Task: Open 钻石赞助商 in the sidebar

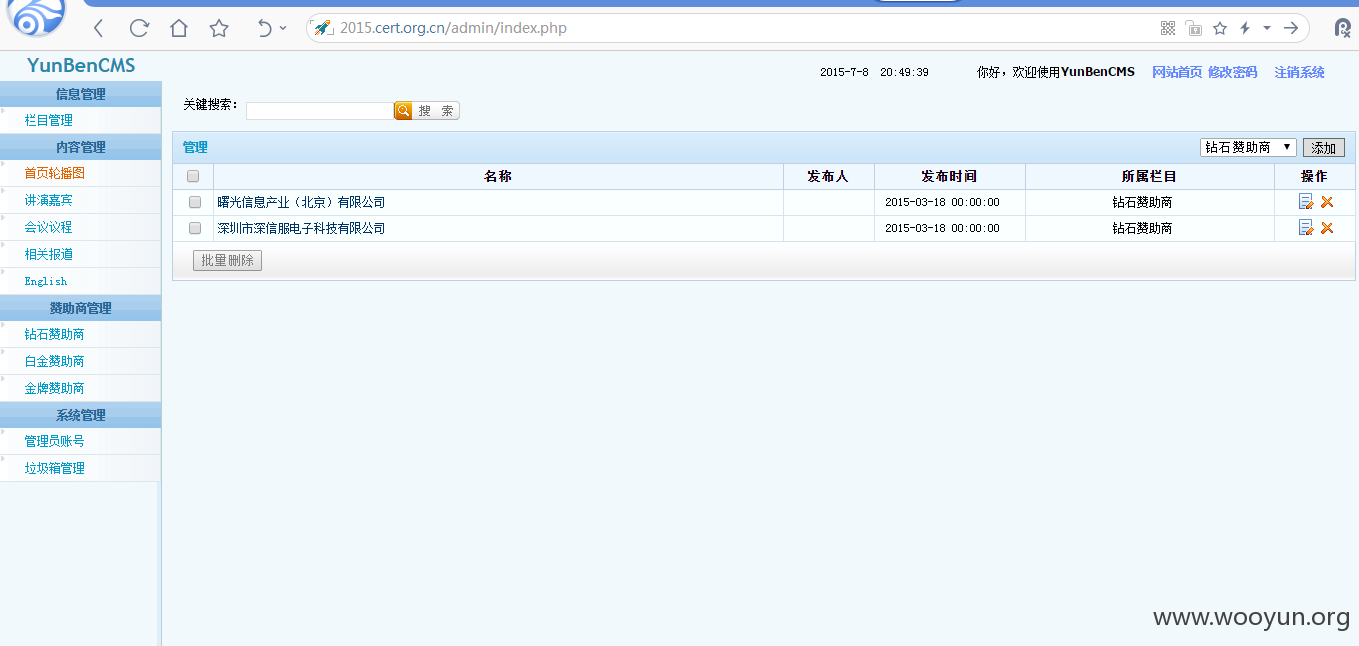Action: 55,334
